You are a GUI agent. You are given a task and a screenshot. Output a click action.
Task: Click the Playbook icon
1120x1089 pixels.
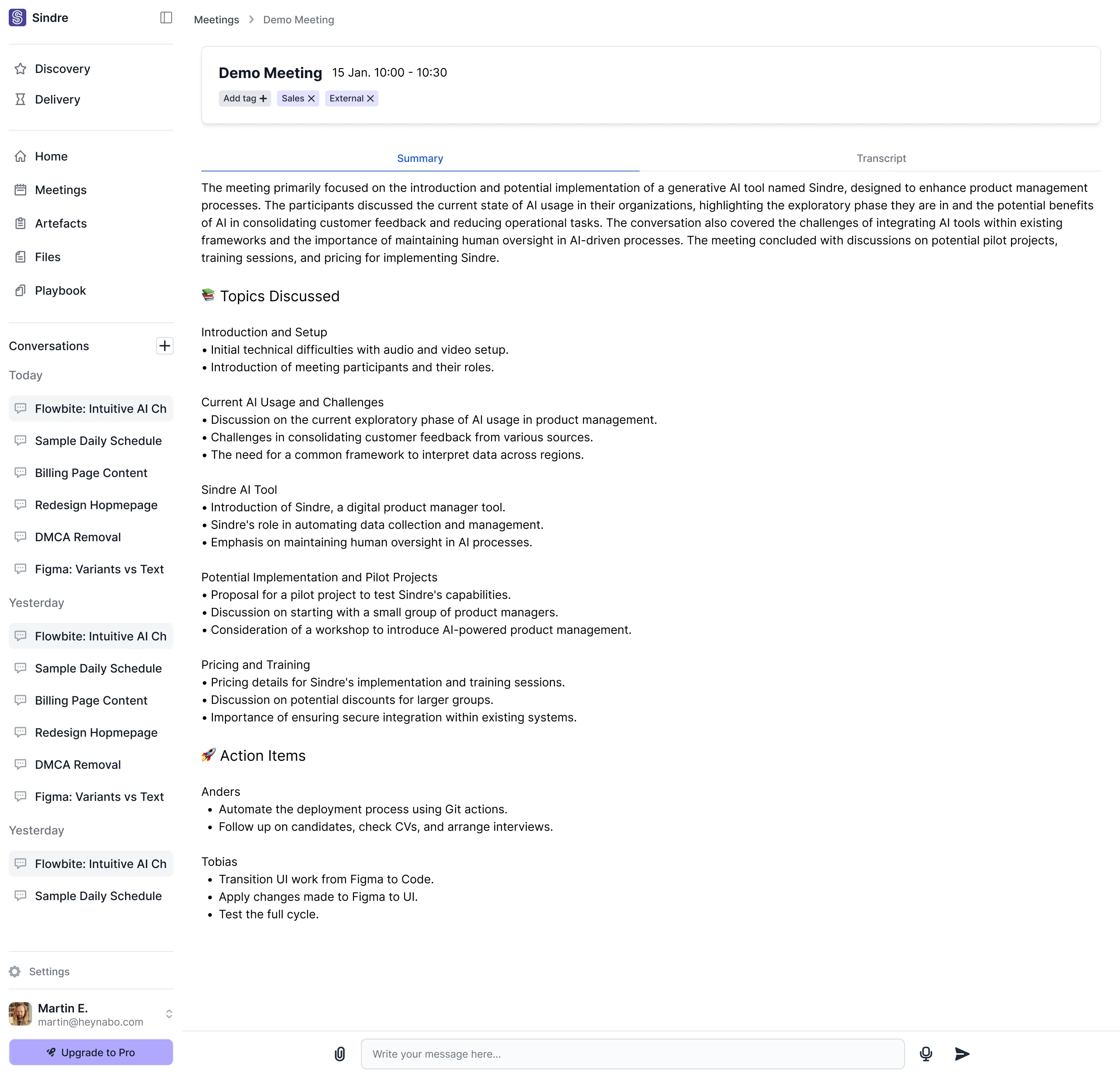(x=20, y=291)
